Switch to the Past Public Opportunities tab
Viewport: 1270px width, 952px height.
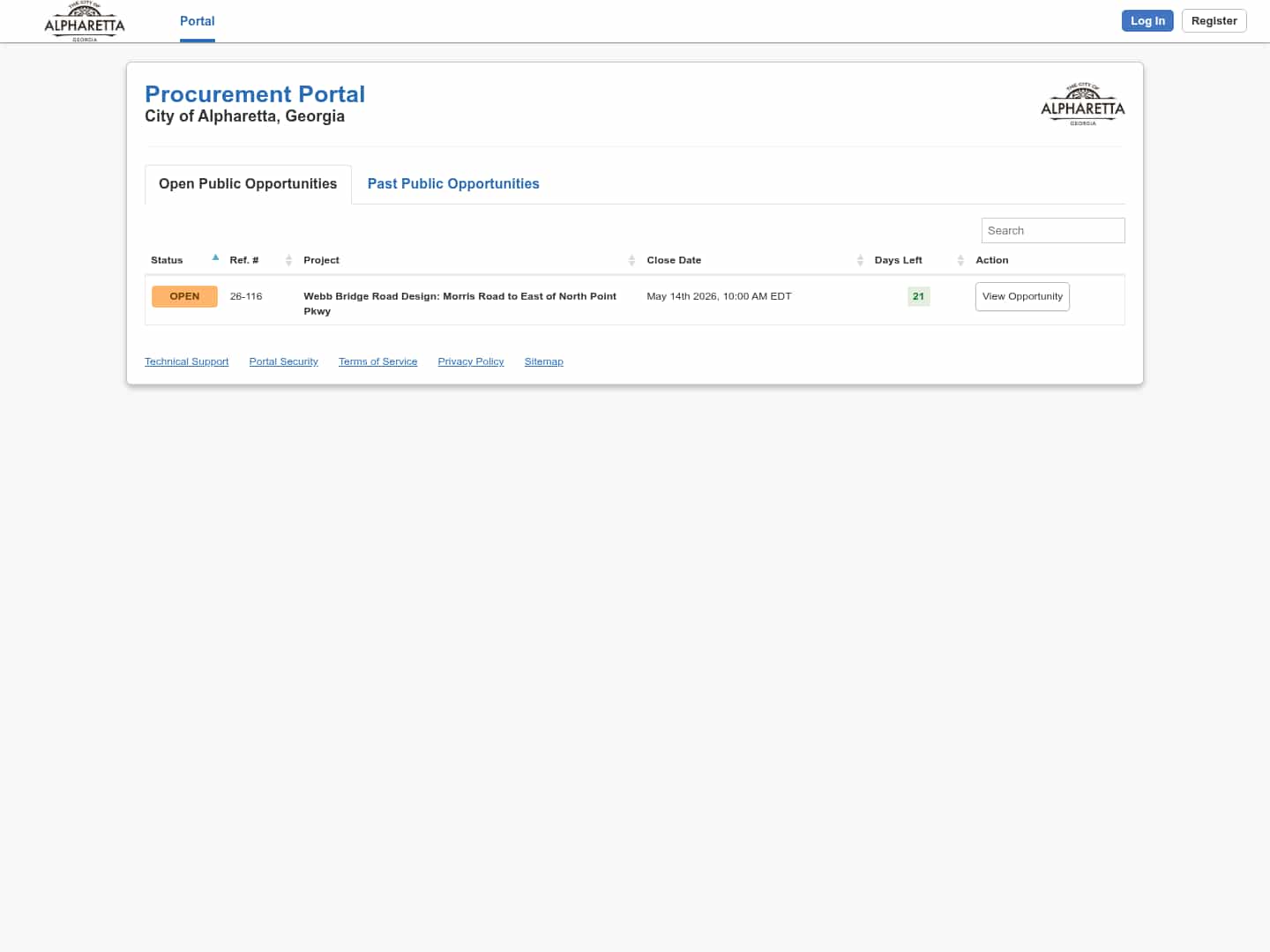[452, 183]
